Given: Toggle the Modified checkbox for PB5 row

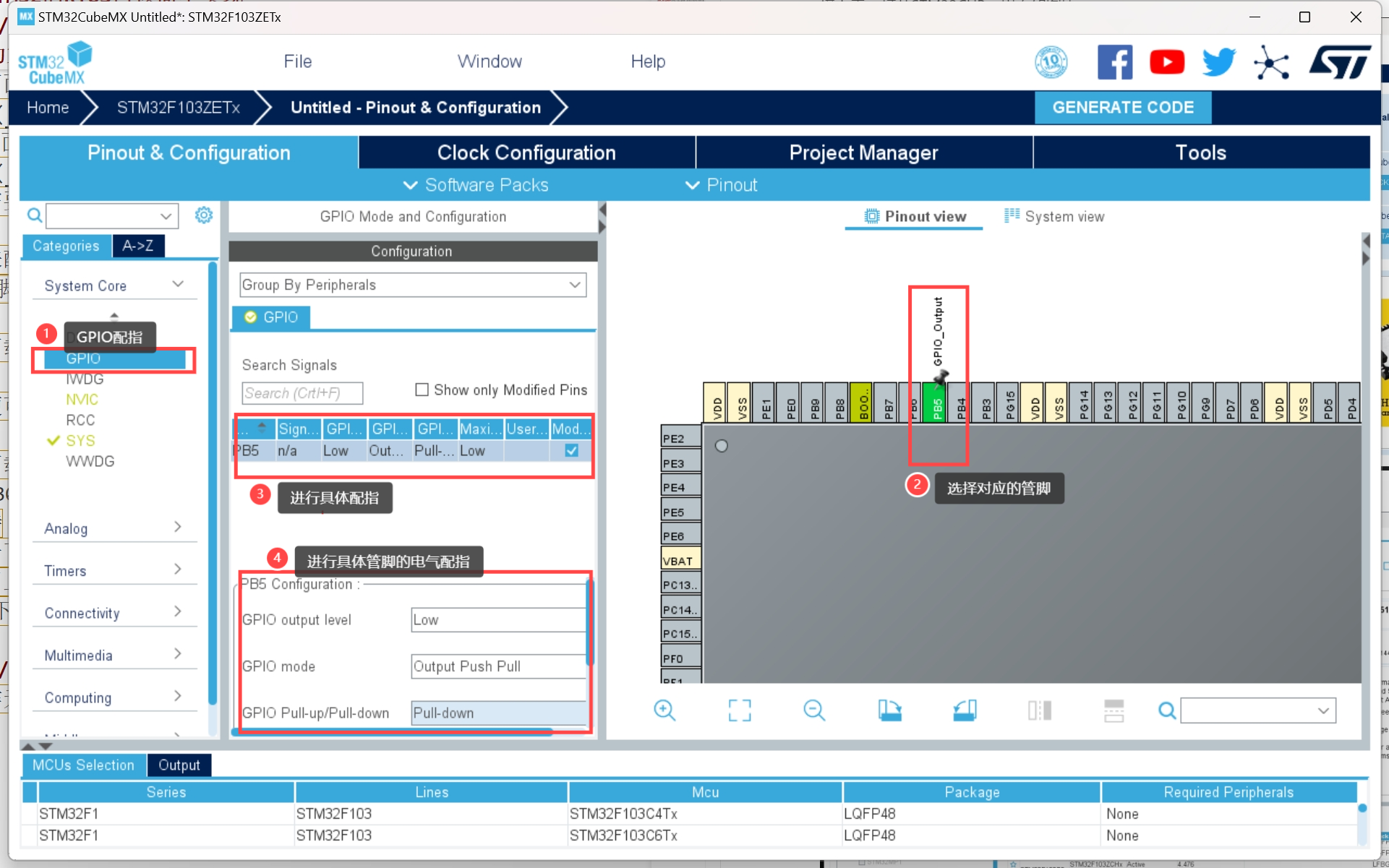Looking at the screenshot, I should [x=571, y=450].
